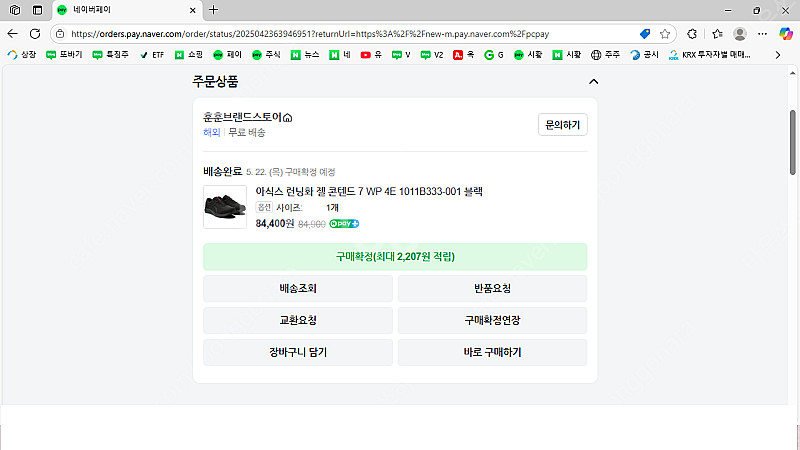Toggle the vertical tabs icon
Screen dimensions: 800x450
pos(37,10)
